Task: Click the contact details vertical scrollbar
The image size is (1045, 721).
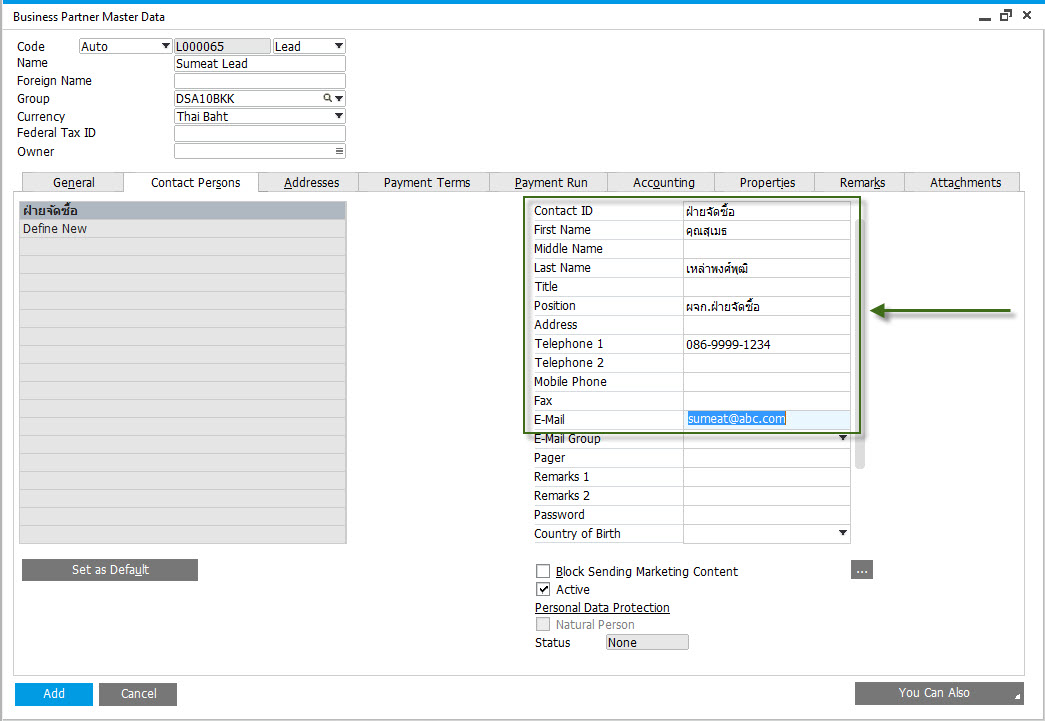Action: click(859, 343)
